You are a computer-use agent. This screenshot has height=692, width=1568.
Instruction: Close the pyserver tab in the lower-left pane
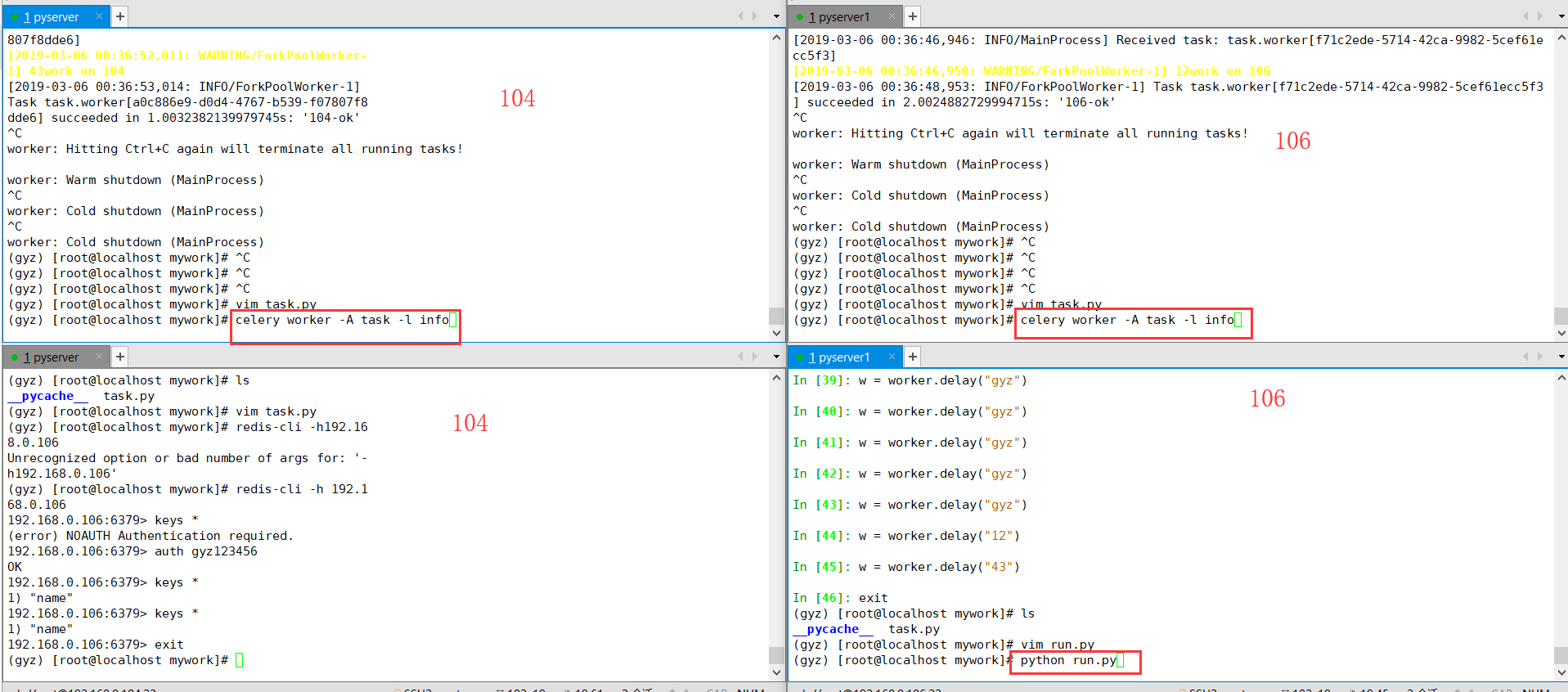point(99,357)
